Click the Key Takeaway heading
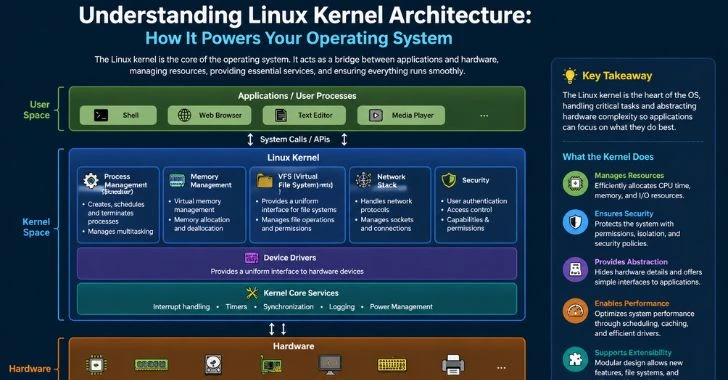The width and height of the screenshot is (728, 380). click(x=617, y=76)
